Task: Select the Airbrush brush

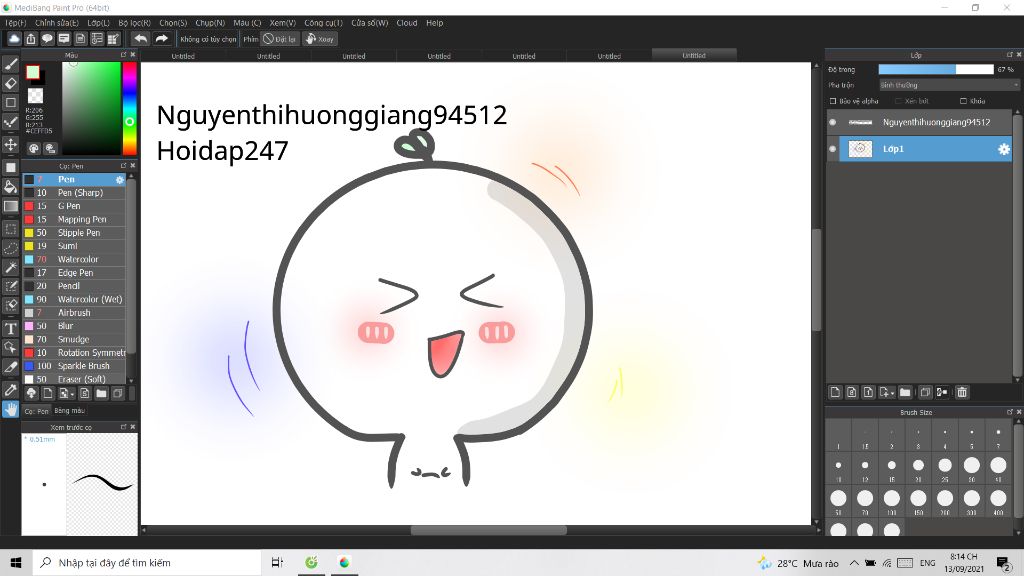Action: coord(74,313)
